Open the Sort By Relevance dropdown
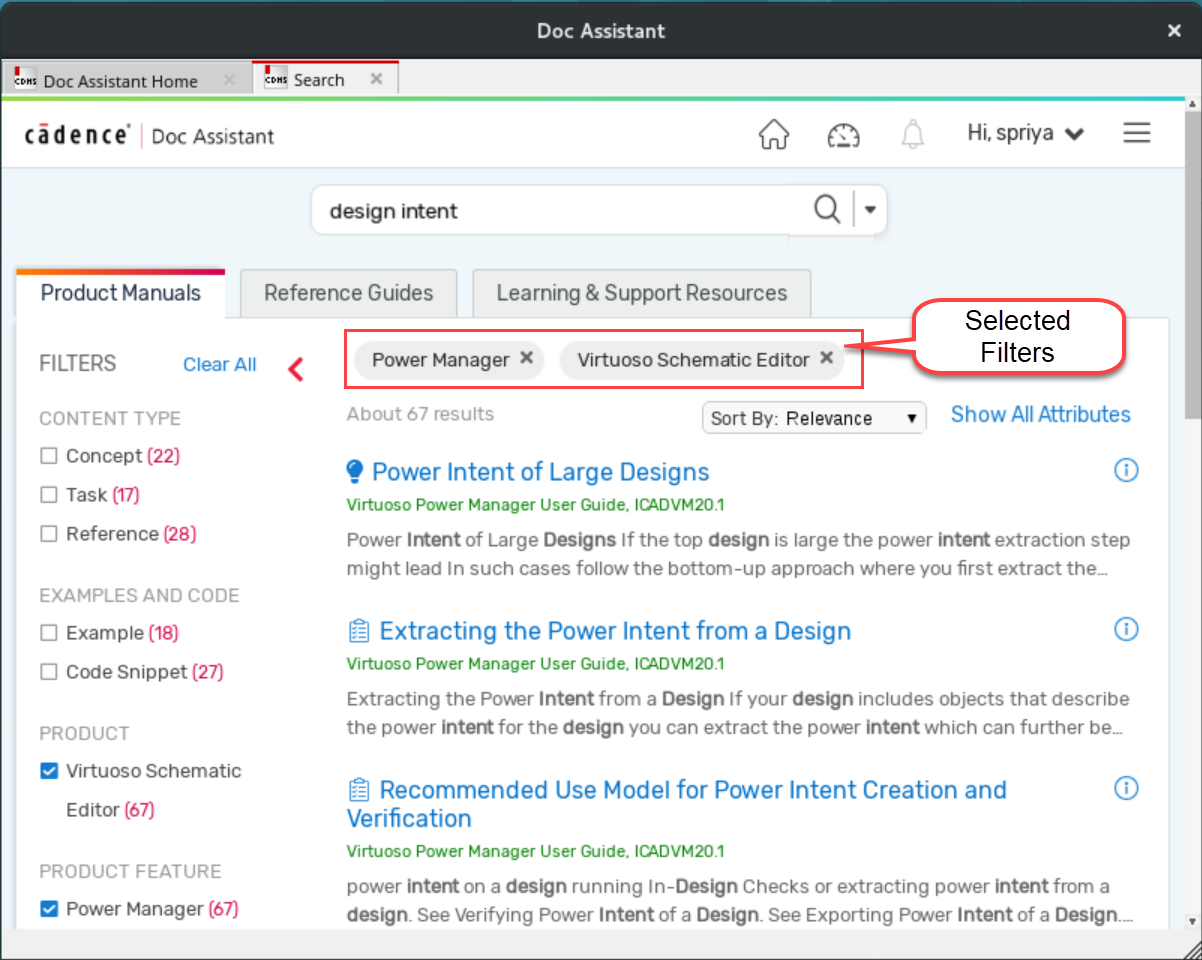The height and width of the screenshot is (960, 1202). point(813,418)
